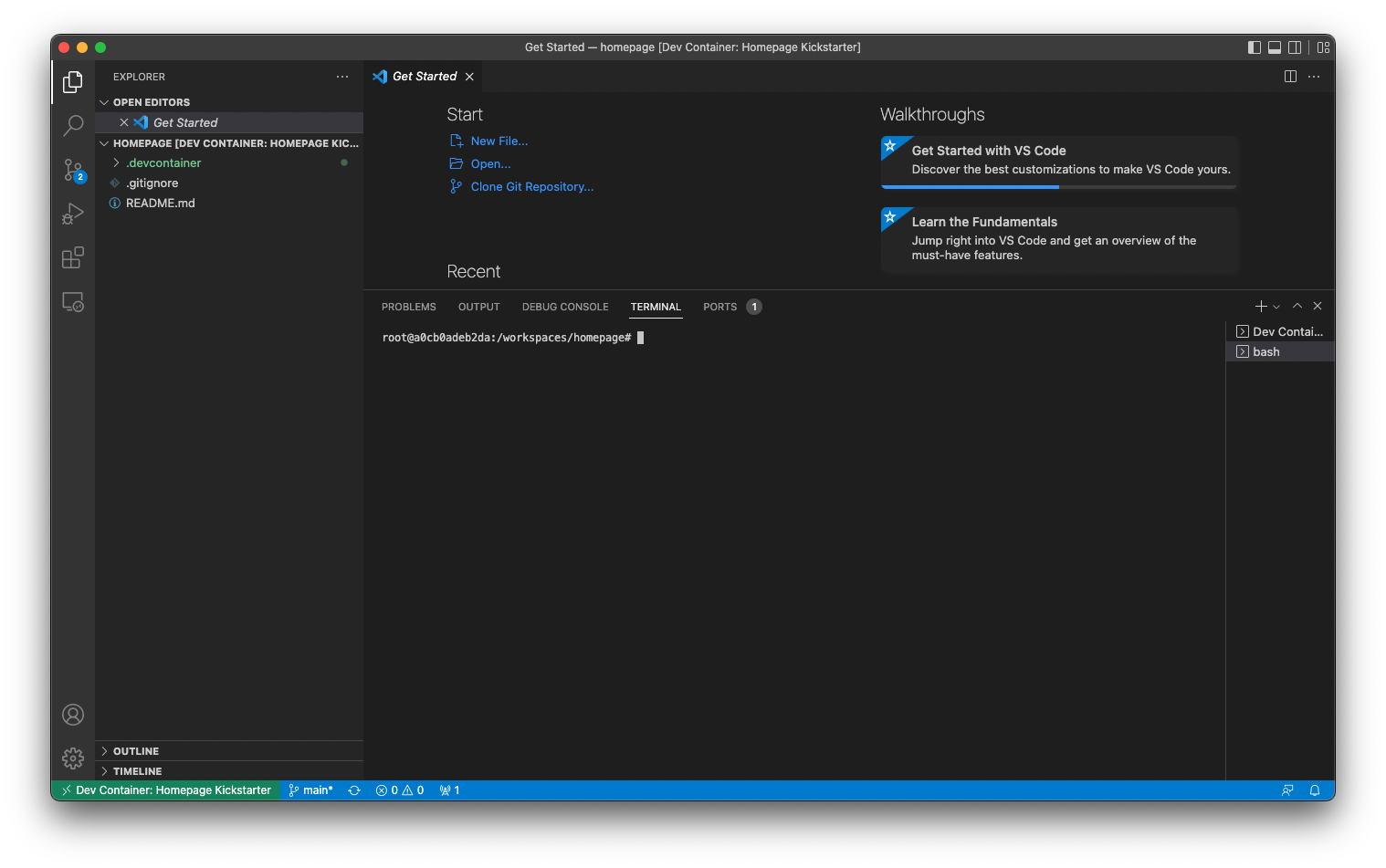The width and height of the screenshot is (1386, 868).
Task: Click the Clone Git Repository link
Action: [x=531, y=187]
